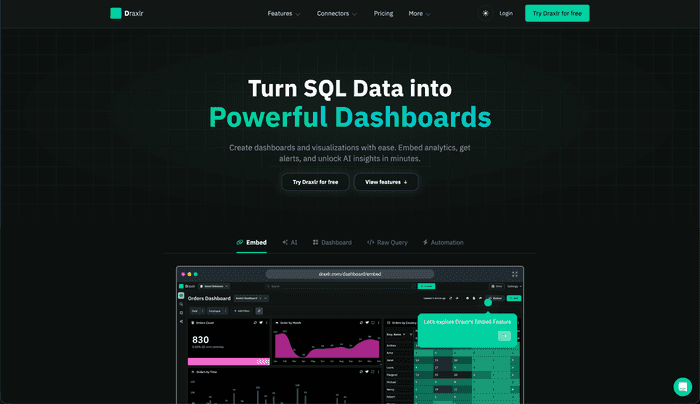Open the Order by Month chart more-options menu
The image size is (700, 404).
click(x=379, y=323)
